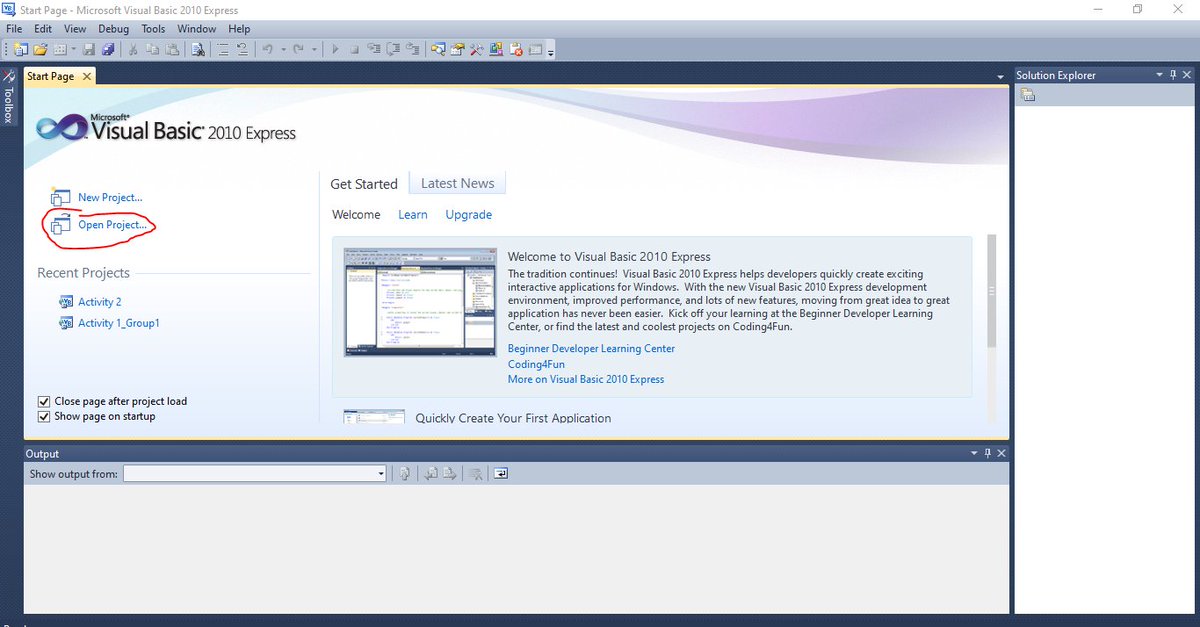Open the Show output from combo box
Viewport: 1200px width, 627px height.
pos(255,474)
